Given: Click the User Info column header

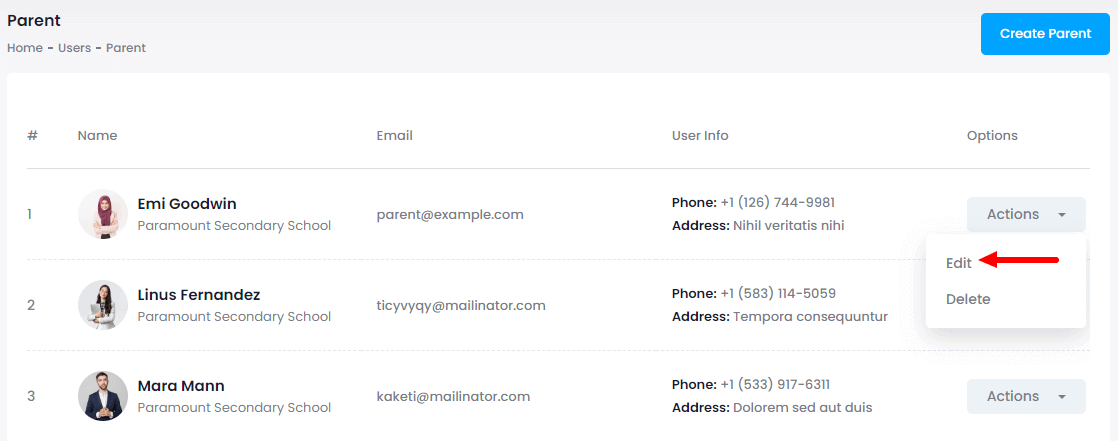Looking at the screenshot, I should click(x=700, y=136).
